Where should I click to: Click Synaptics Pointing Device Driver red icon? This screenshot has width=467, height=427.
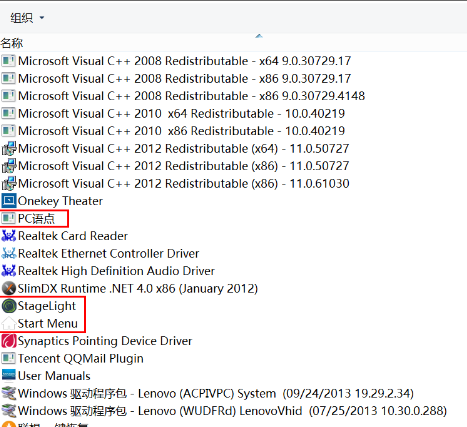(8, 341)
